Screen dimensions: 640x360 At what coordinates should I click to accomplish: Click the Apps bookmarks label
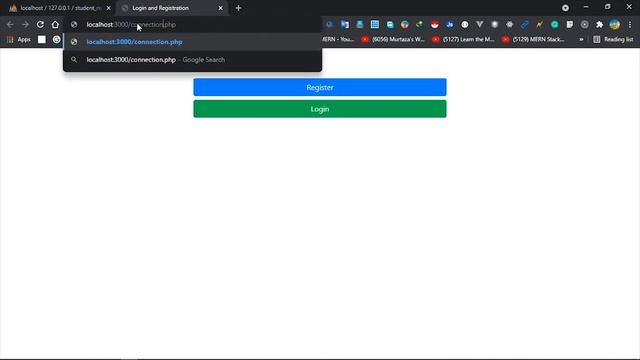pyautogui.click(x=24, y=40)
